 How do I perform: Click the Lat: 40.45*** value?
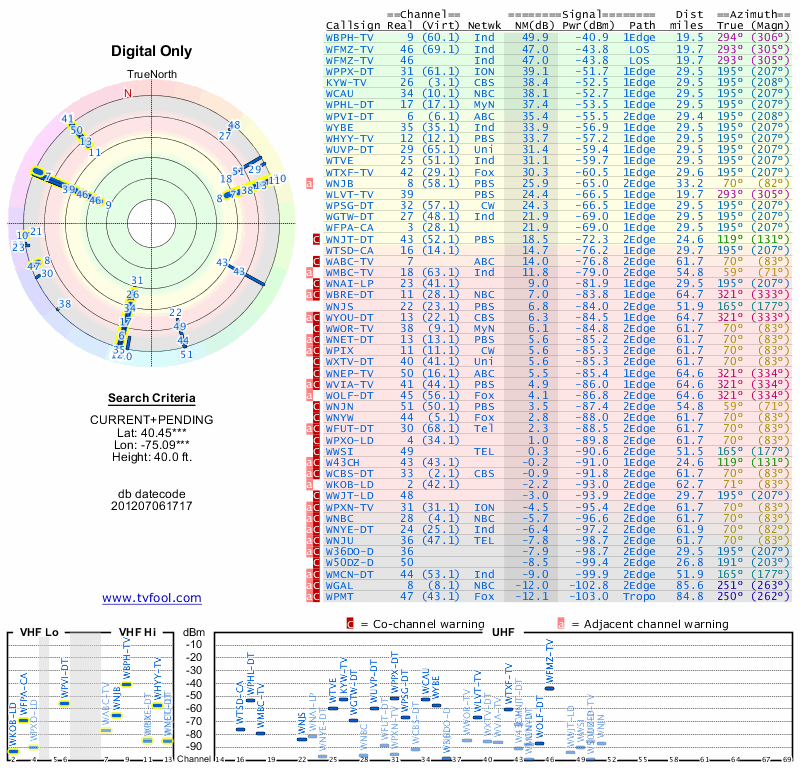(x=152, y=433)
